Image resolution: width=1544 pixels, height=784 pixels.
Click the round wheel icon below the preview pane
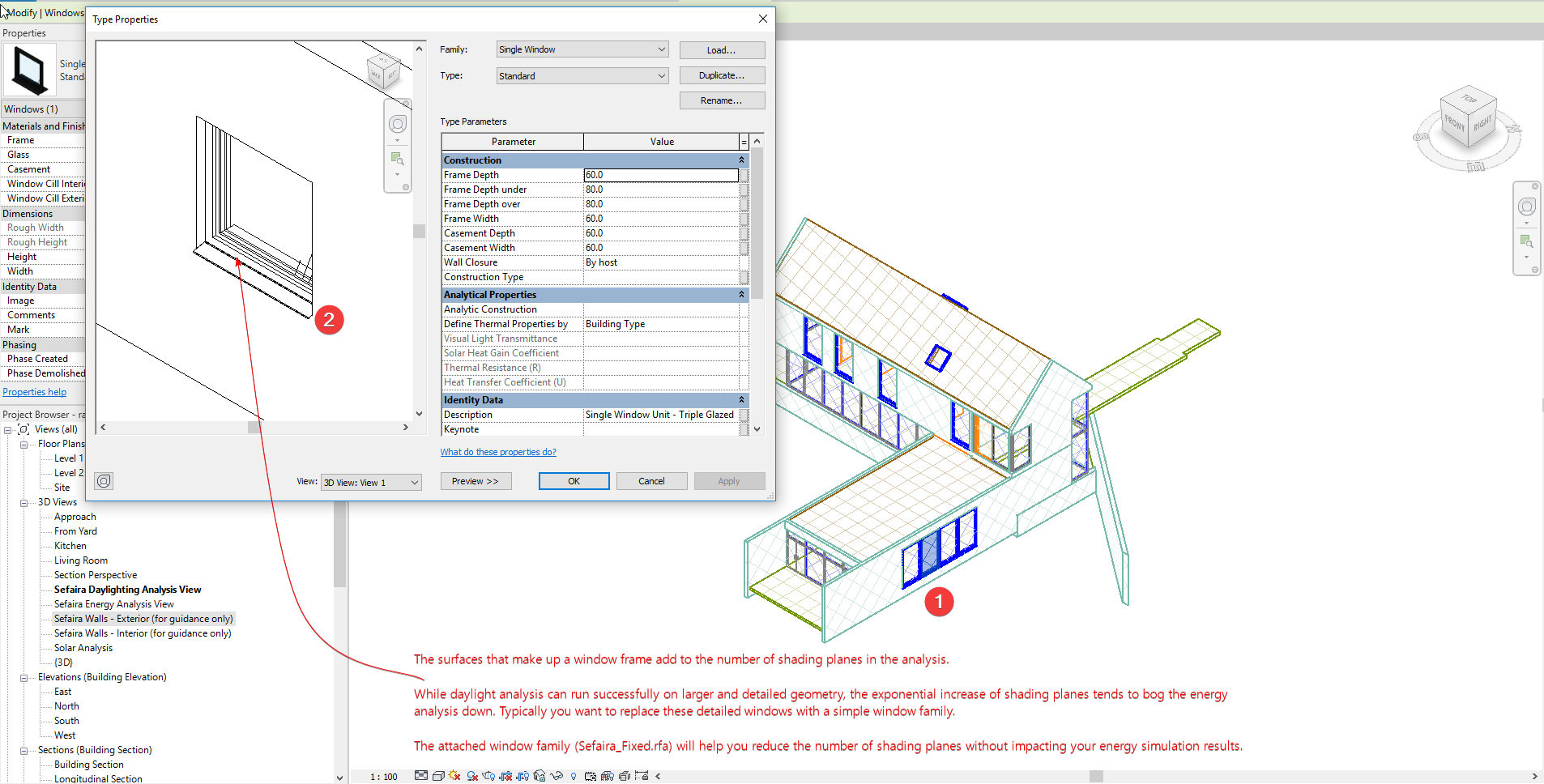(104, 481)
